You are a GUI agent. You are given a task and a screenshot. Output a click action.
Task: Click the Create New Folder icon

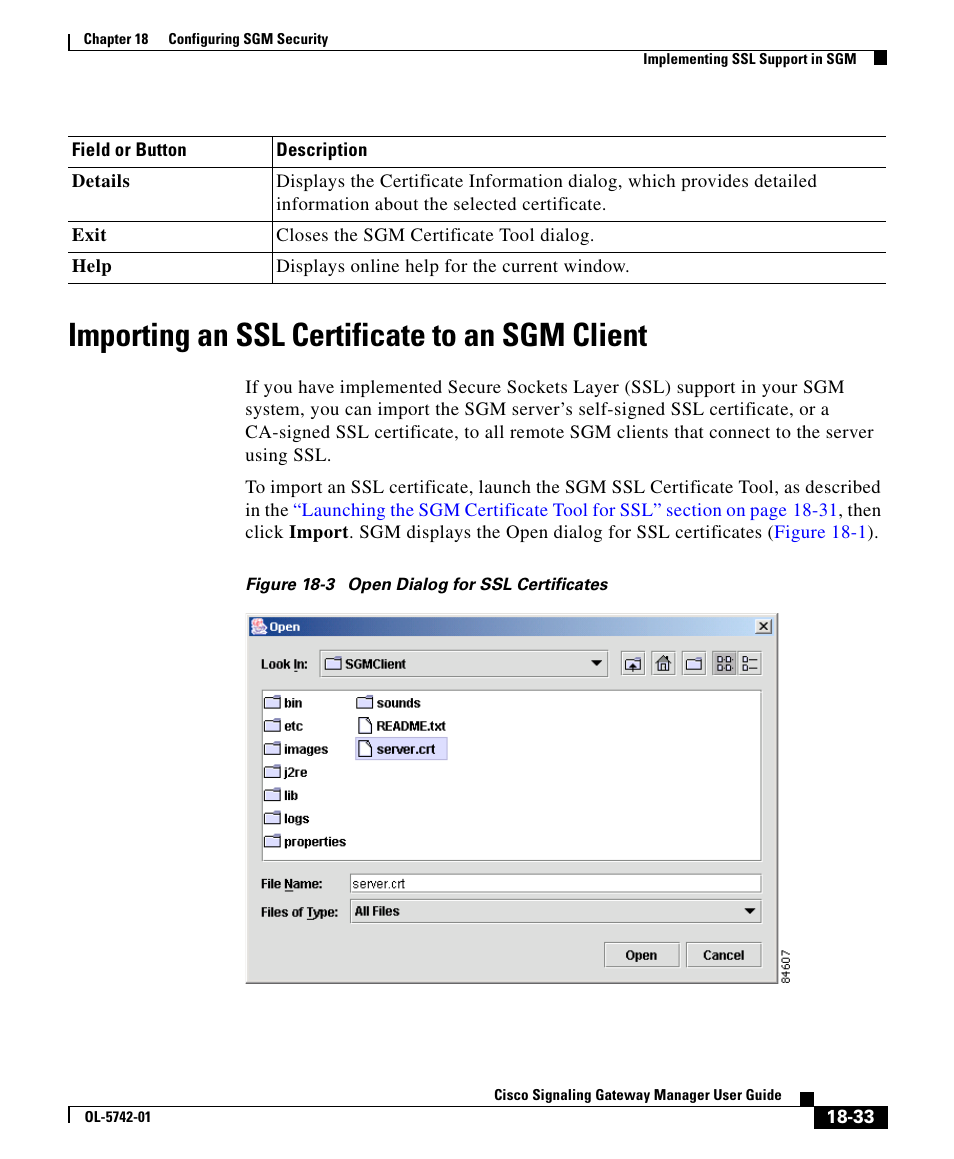point(694,664)
